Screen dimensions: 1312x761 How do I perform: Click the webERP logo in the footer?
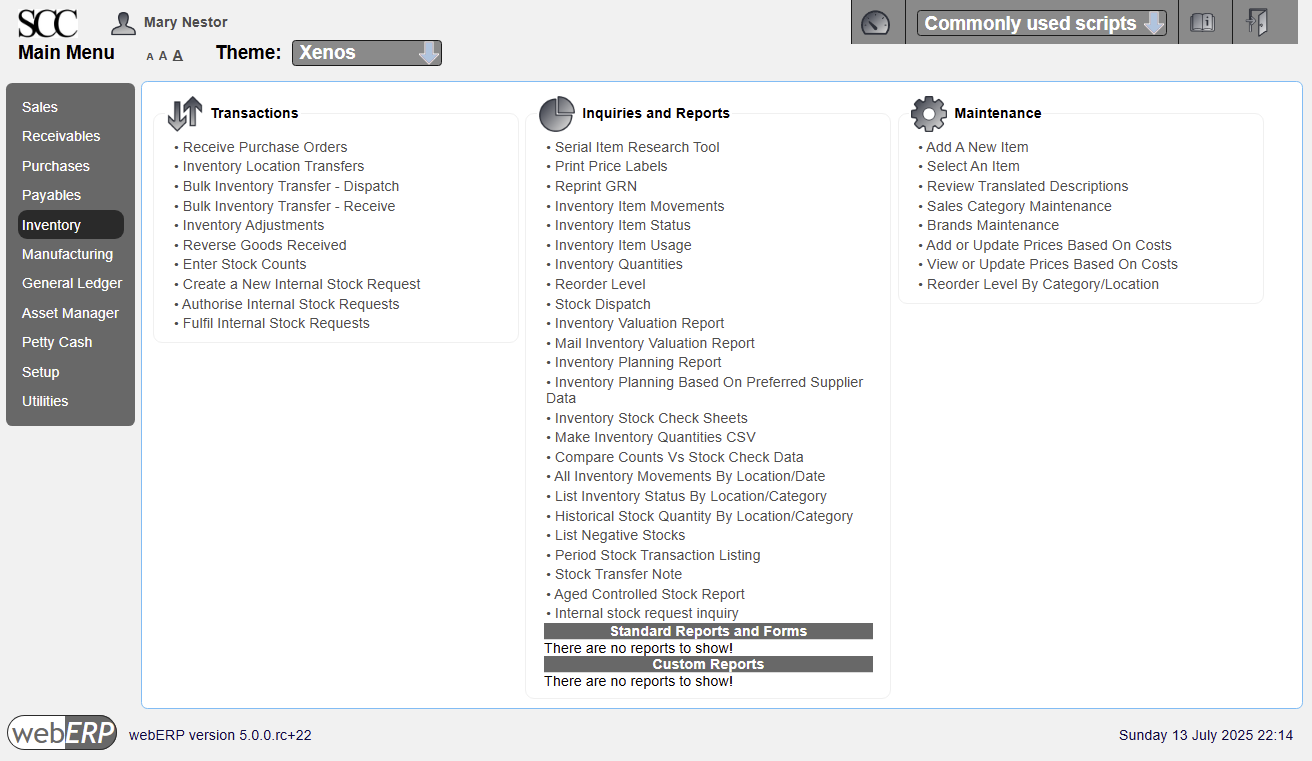62,732
